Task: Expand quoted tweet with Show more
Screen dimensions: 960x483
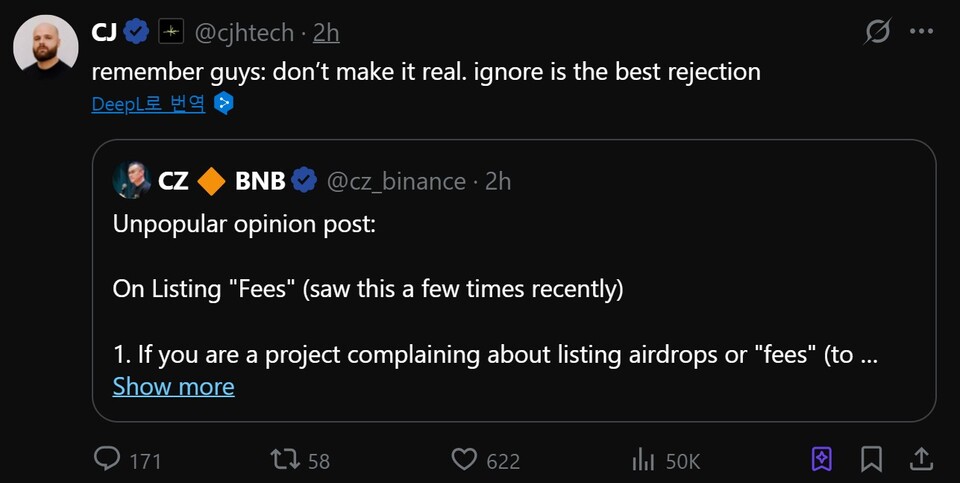Action: (173, 387)
